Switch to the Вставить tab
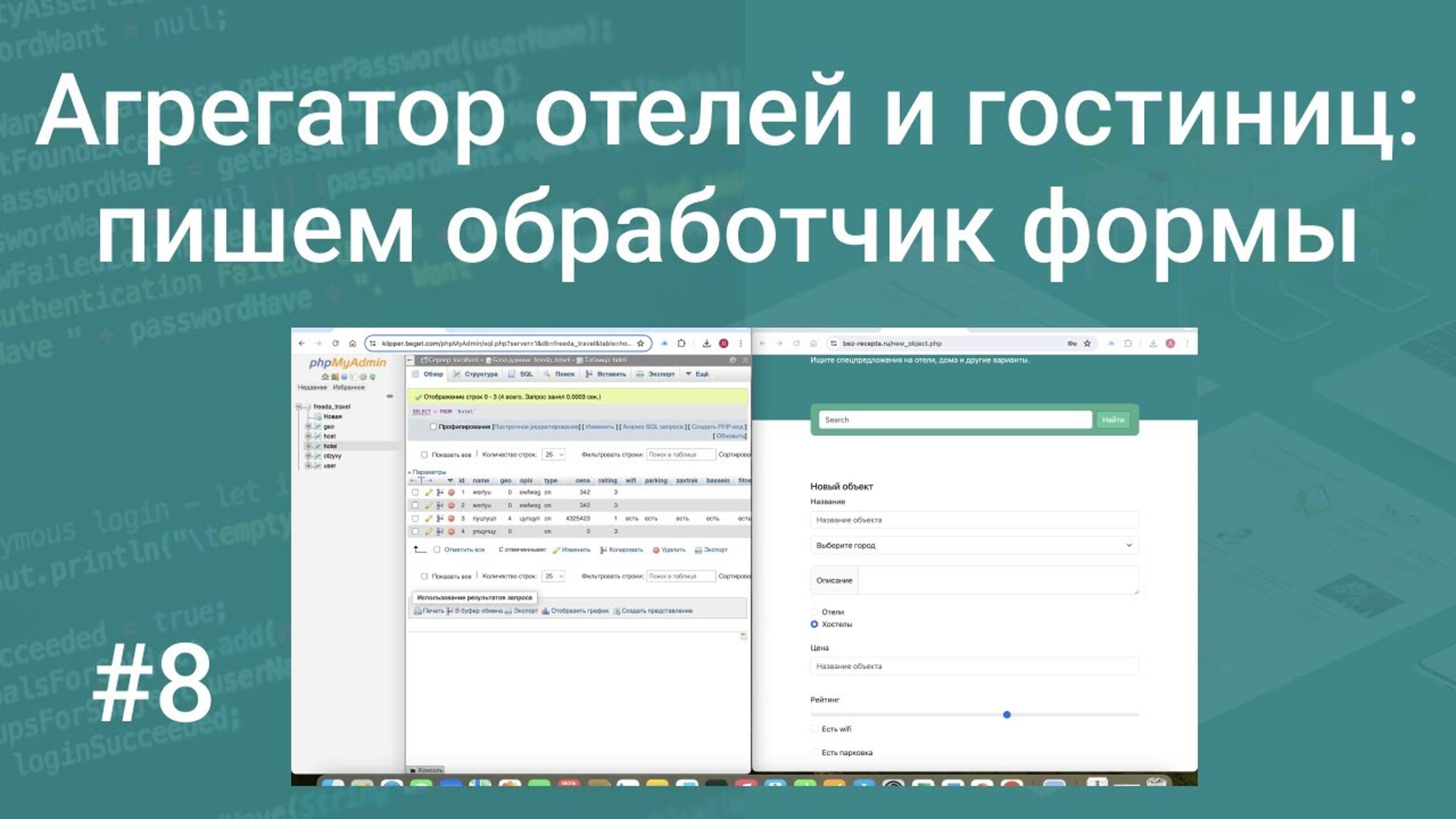 point(606,374)
